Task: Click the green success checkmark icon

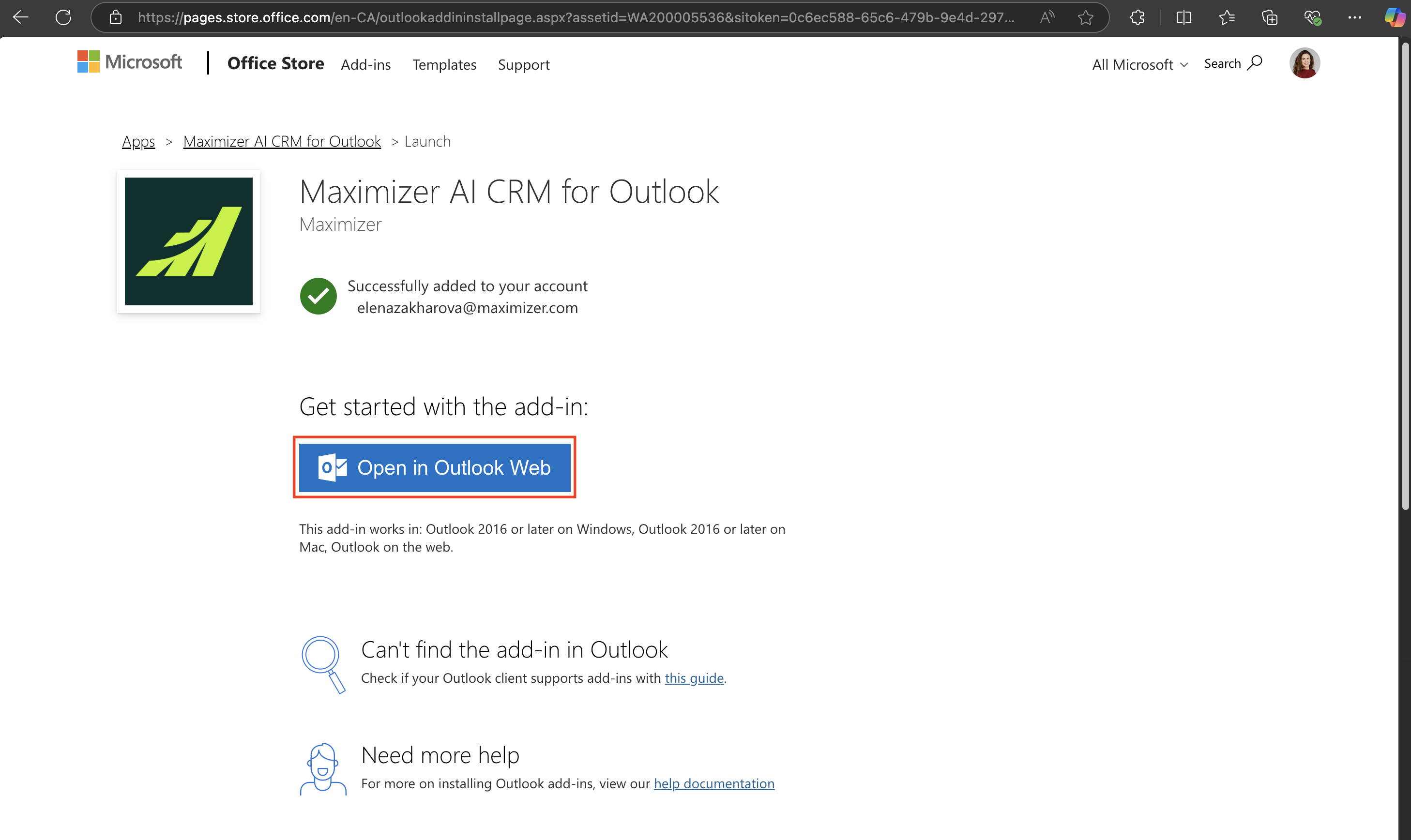Action: click(318, 296)
